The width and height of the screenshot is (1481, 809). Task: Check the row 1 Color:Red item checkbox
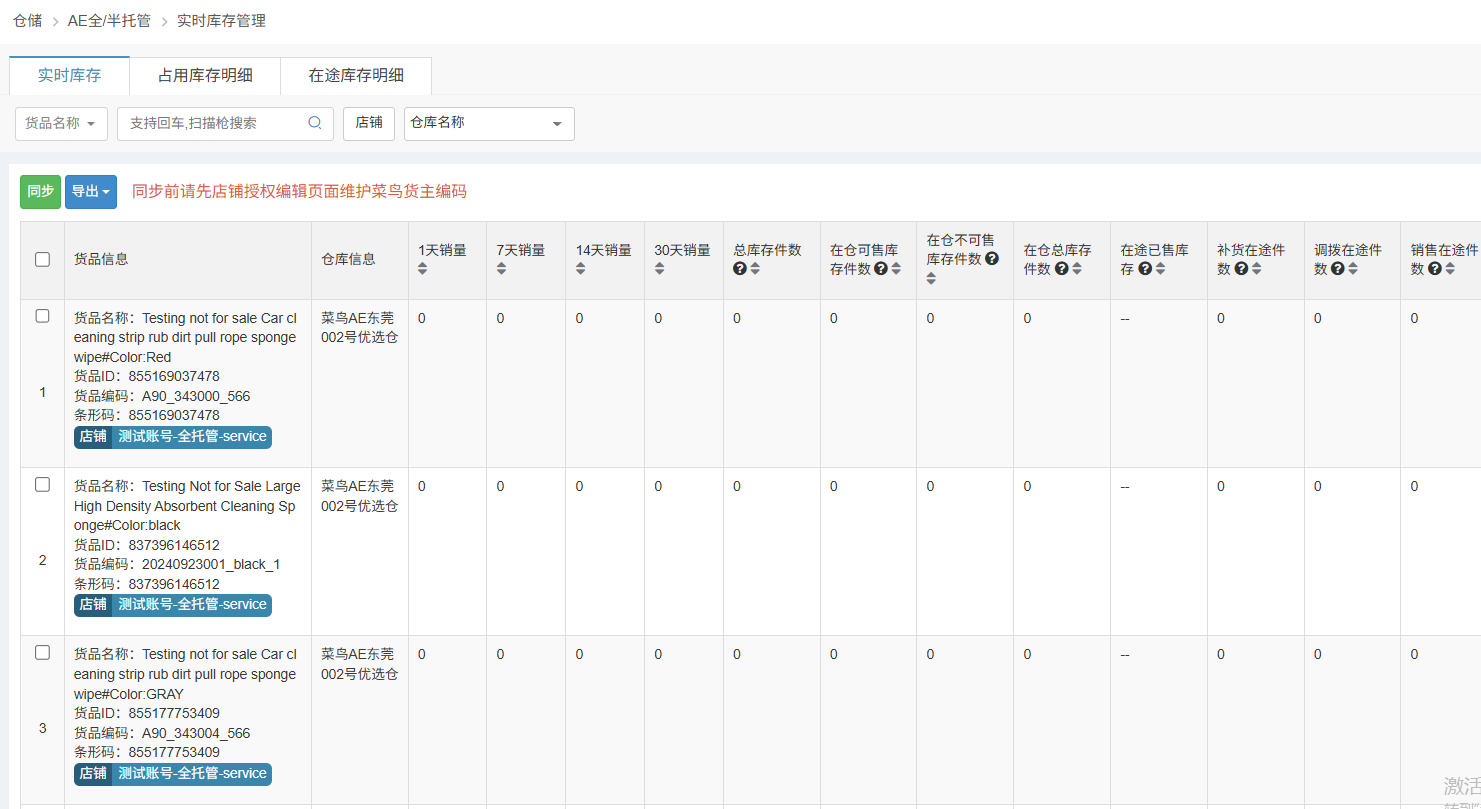[42, 316]
